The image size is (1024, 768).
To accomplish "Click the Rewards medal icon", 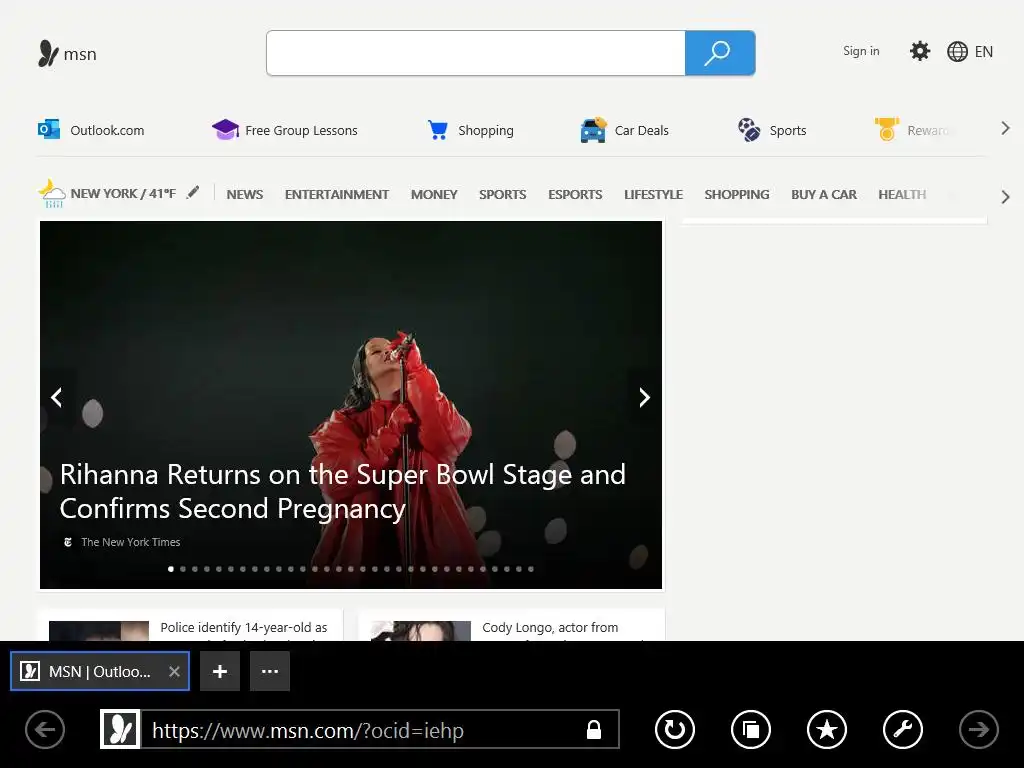I will click(x=887, y=129).
